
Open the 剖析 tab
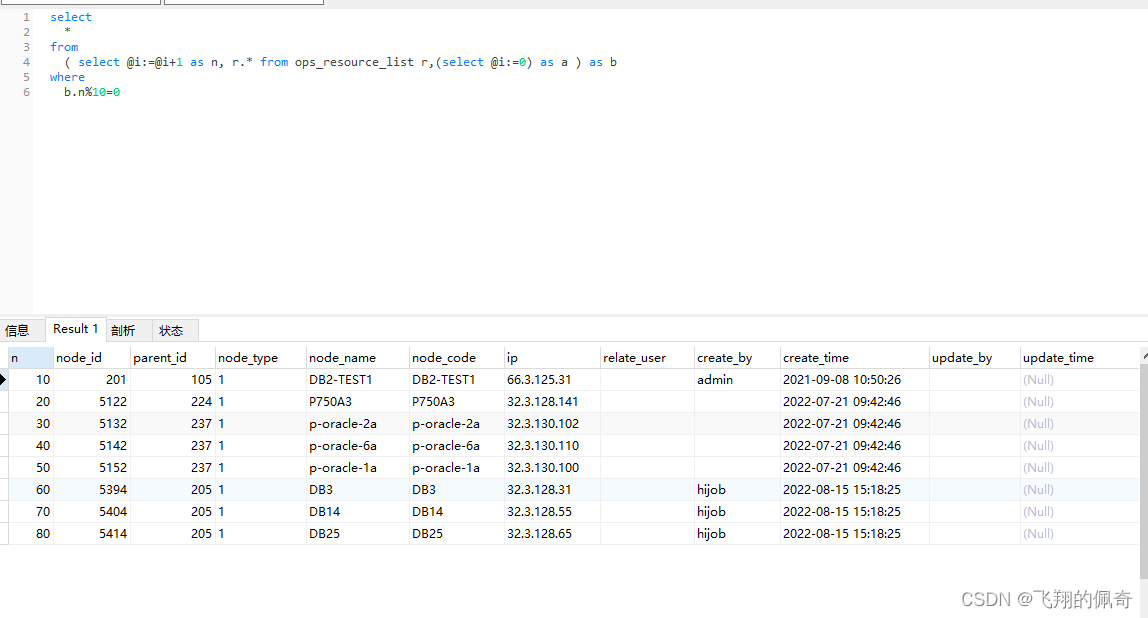(x=123, y=330)
